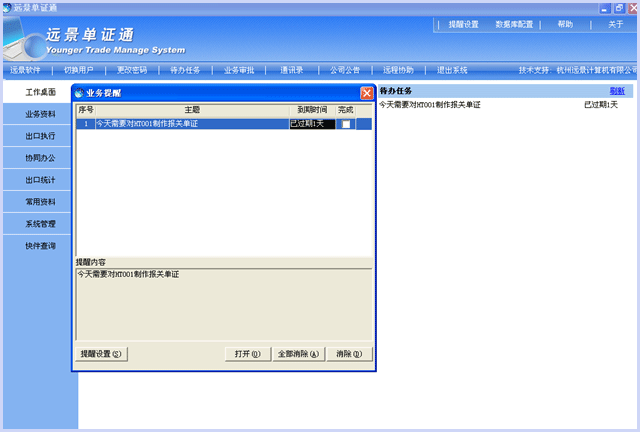The image size is (640, 432).
Task: Close the 业务提醒 dialog
Action: pos(367,93)
